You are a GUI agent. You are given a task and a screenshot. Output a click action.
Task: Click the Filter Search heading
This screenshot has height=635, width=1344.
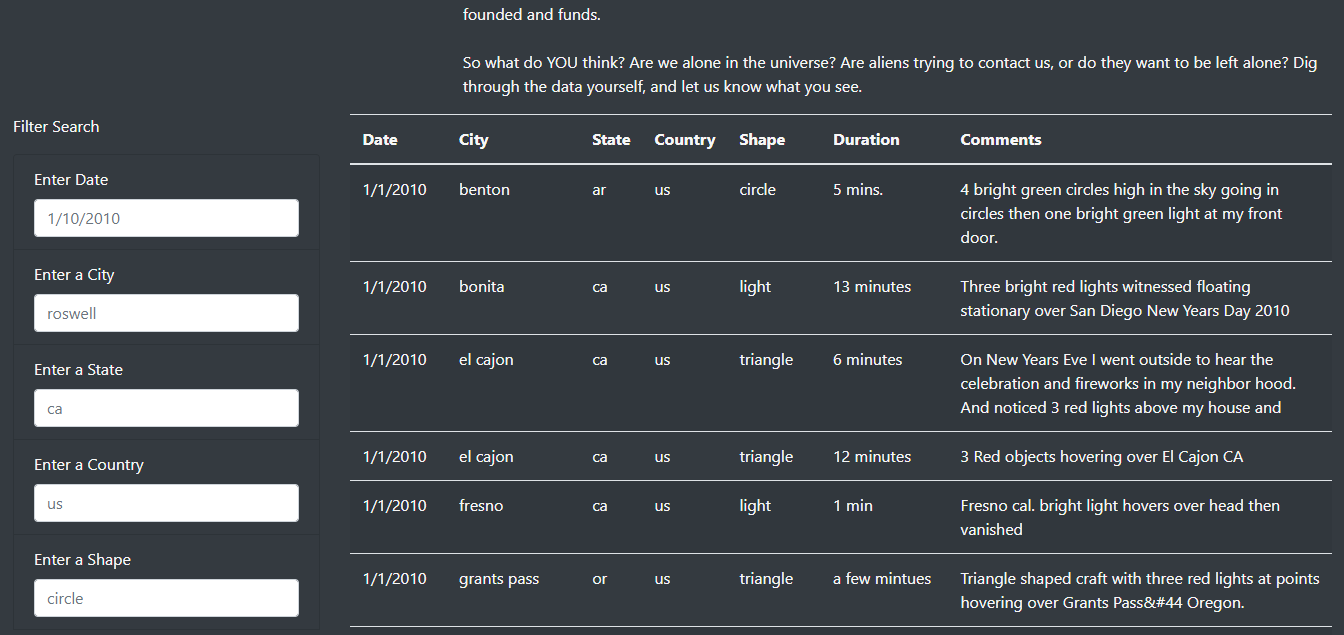coord(55,126)
